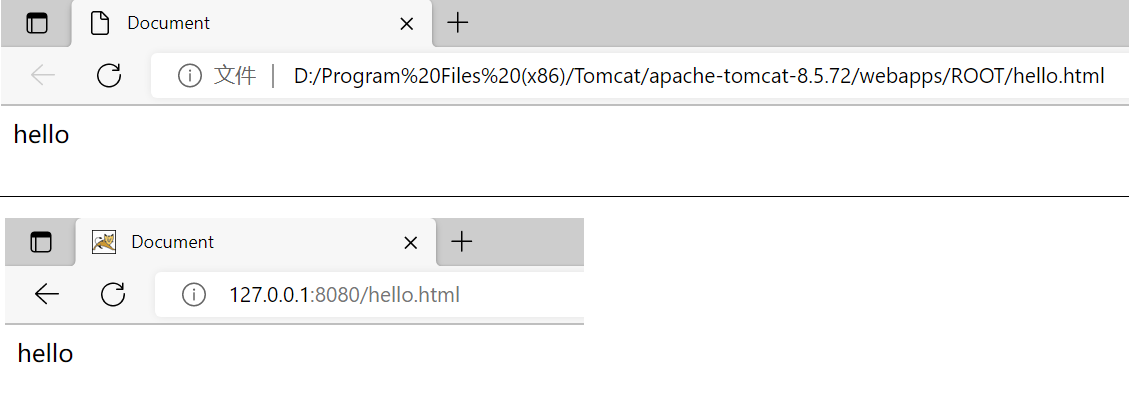Screen dimensions: 1129x397
Task: Reload the 127.0.0.1:8080/hello.html page
Action: click(x=113, y=294)
